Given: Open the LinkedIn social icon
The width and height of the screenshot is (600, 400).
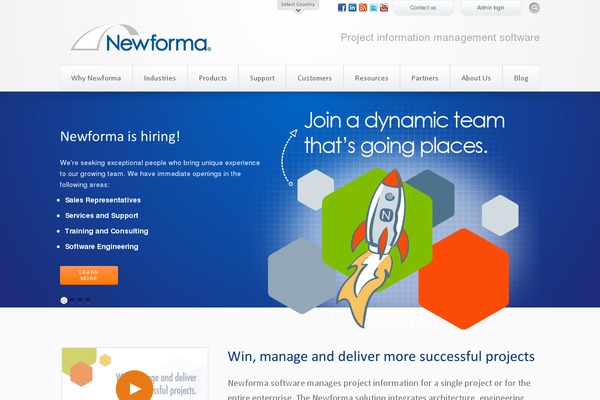Looking at the screenshot, I should [x=352, y=7].
